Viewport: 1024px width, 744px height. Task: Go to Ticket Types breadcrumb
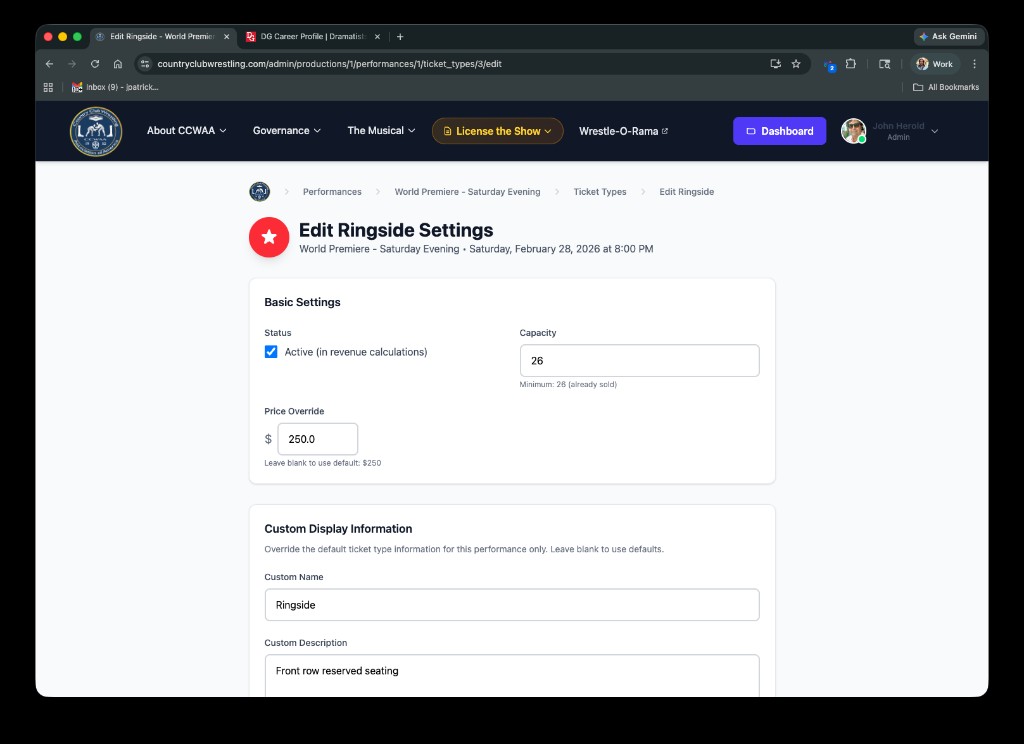(x=599, y=192)
